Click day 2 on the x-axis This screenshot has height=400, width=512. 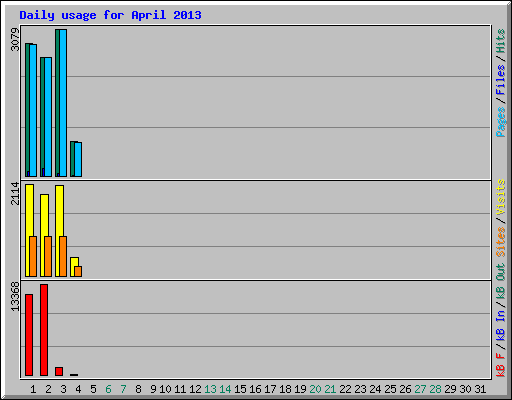click(48, 389)
